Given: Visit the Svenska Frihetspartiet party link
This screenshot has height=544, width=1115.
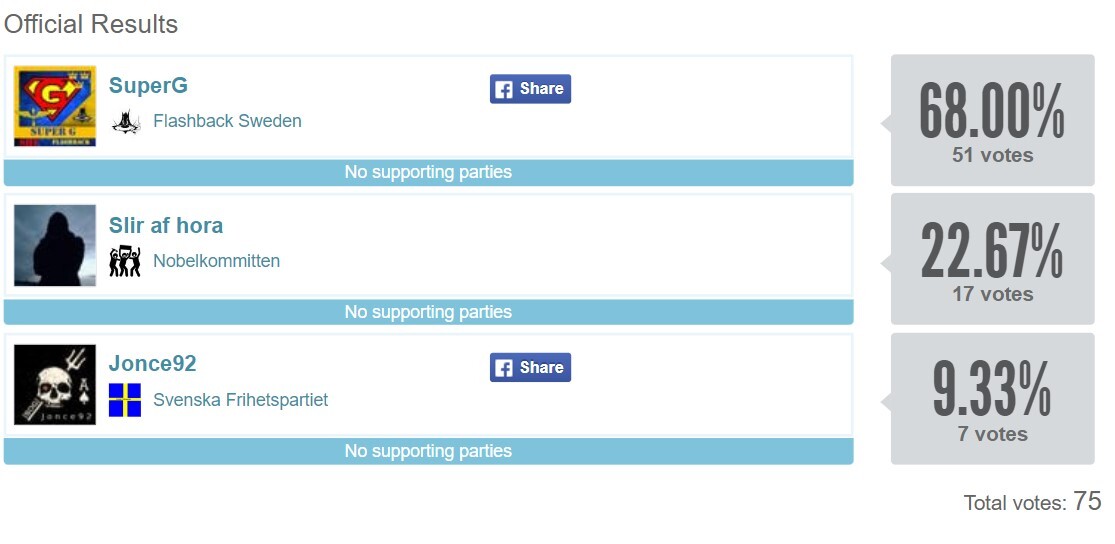Looking at the screenshot, I should point(240,400).
